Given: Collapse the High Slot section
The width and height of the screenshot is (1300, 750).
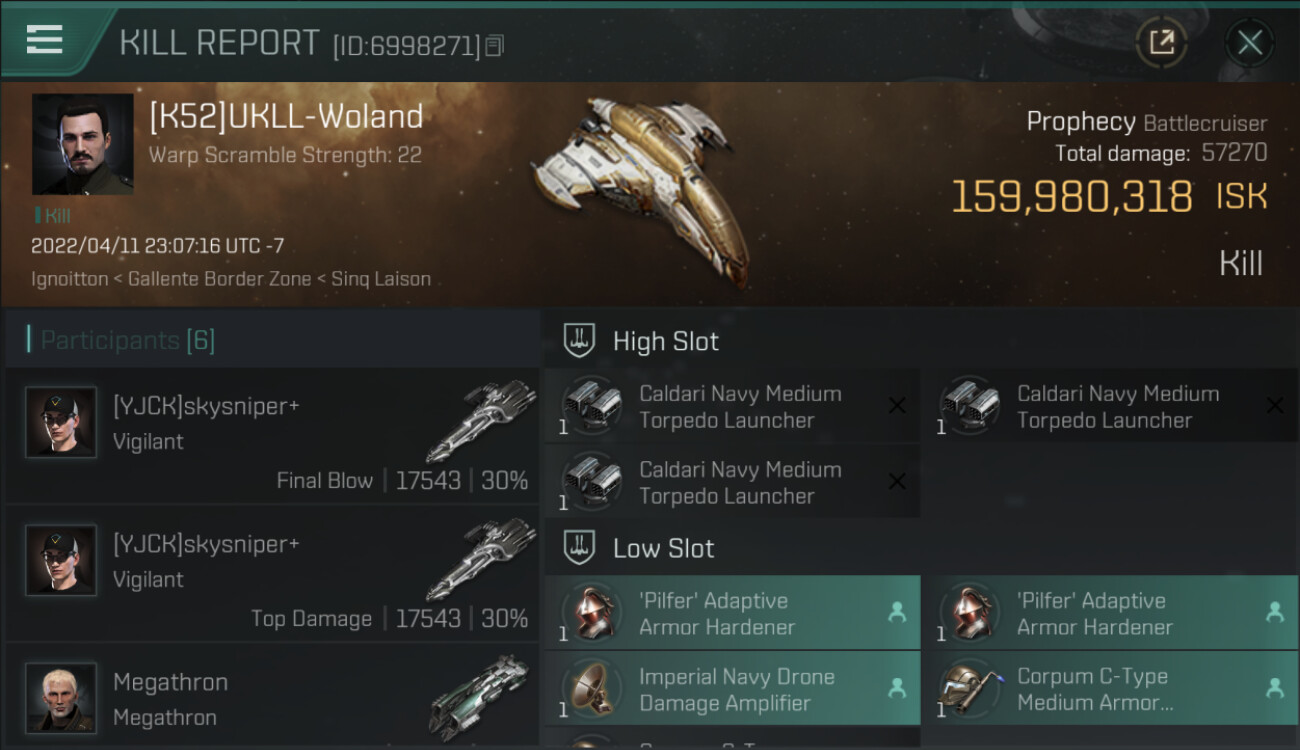Looking at the screenshot, I should [580, 340].
